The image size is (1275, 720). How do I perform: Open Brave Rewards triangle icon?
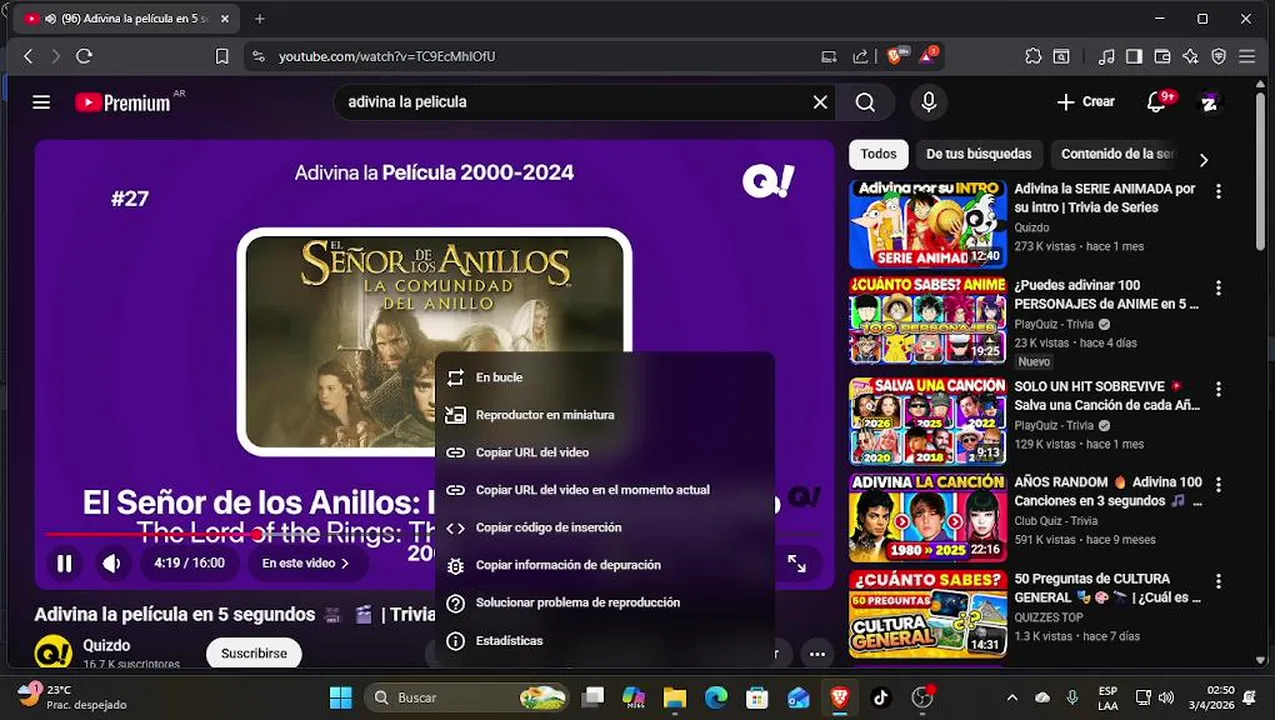[x=927, y=56]
